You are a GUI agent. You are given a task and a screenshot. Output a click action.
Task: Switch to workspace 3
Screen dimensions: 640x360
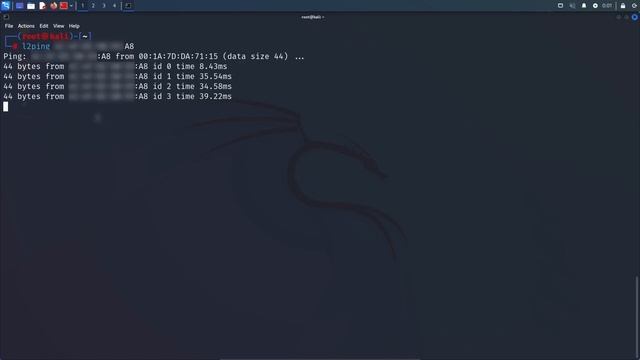pos(104,6)
